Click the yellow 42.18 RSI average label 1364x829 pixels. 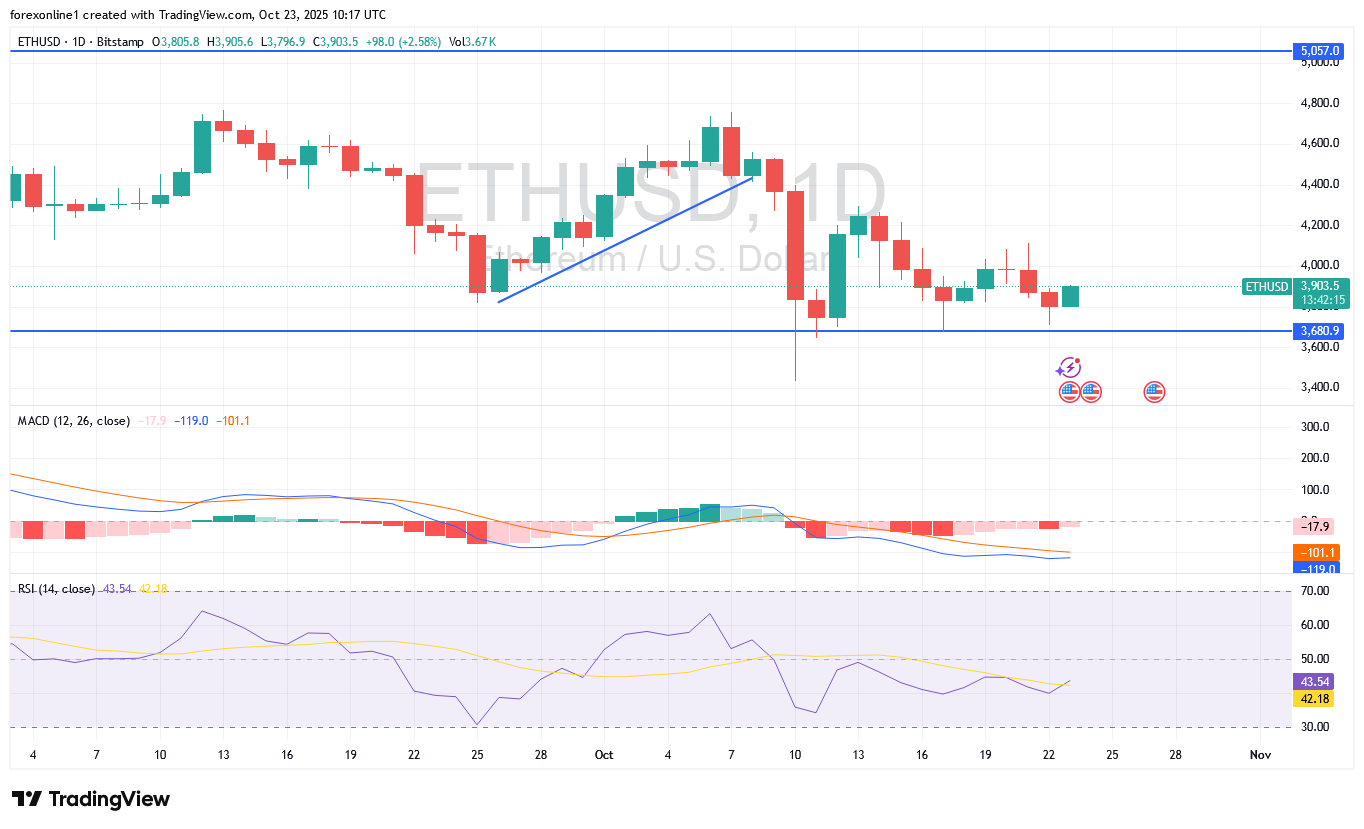pyautogui.click(x=1313, y=698)
